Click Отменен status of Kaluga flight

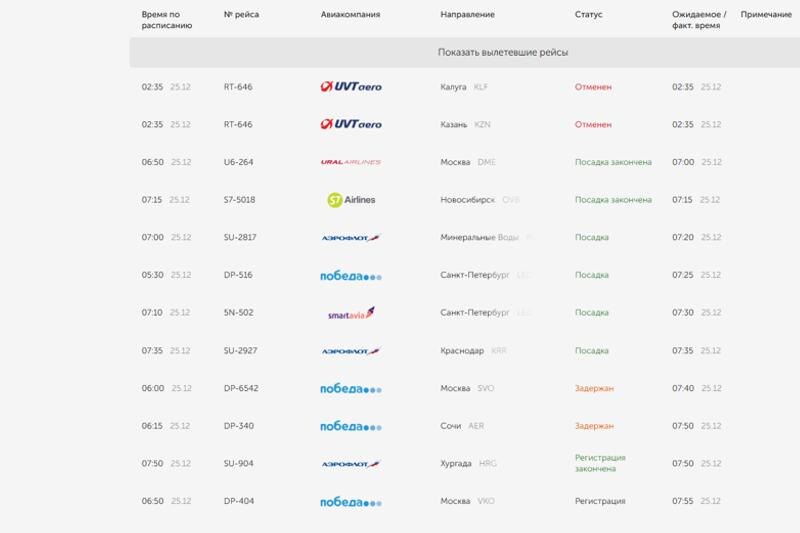(x=593, y=87)
